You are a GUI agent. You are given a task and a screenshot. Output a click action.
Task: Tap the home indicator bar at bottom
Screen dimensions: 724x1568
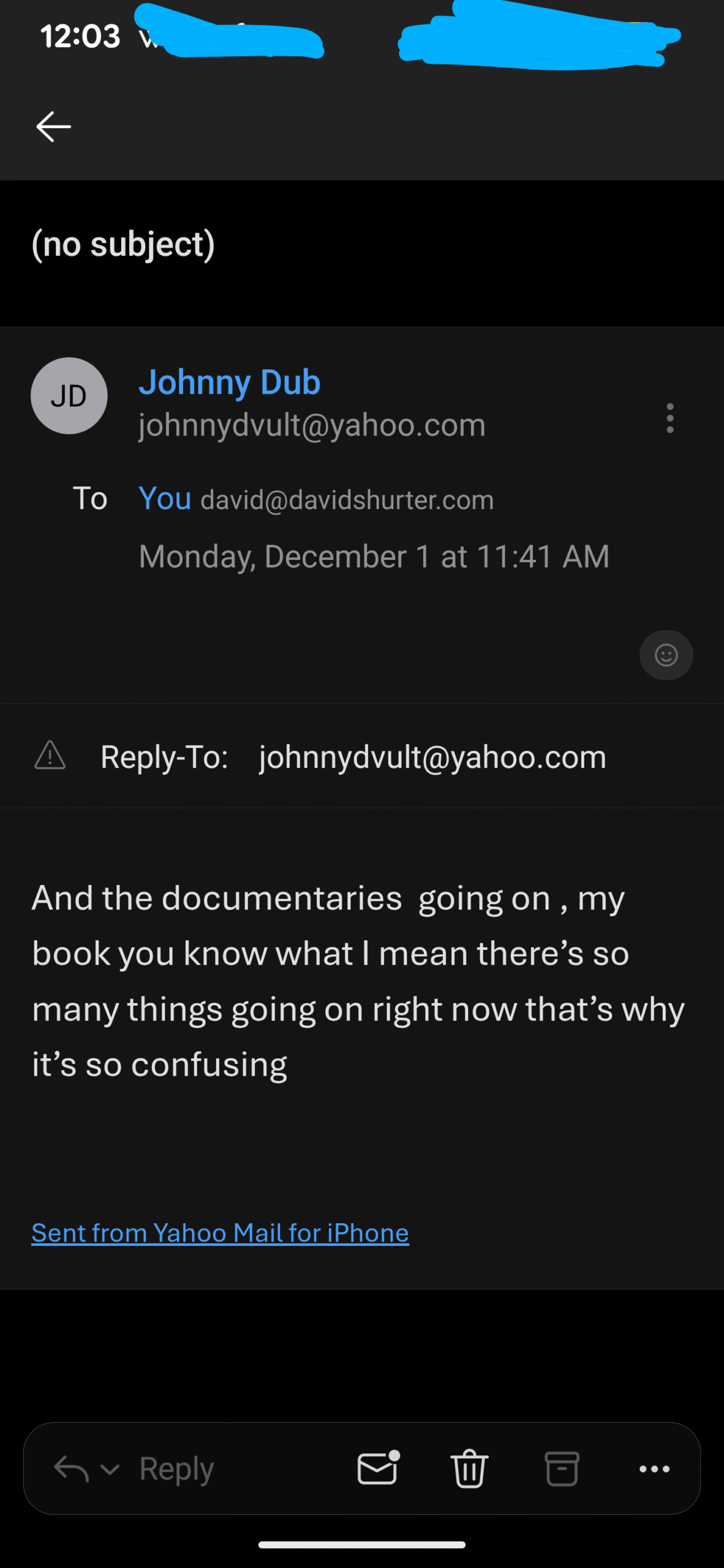361,1545
